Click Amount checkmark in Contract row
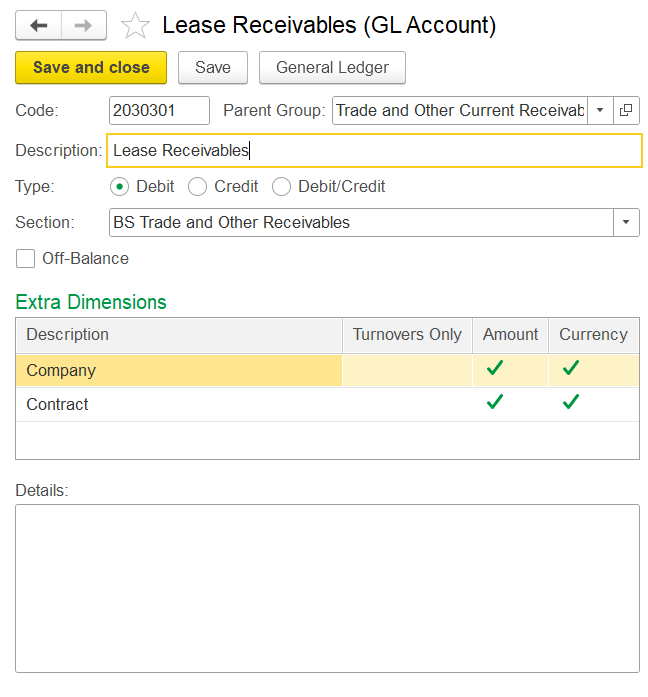Viewport: 648px width, 697px height. pyautogui.click(x=495, y=403)
